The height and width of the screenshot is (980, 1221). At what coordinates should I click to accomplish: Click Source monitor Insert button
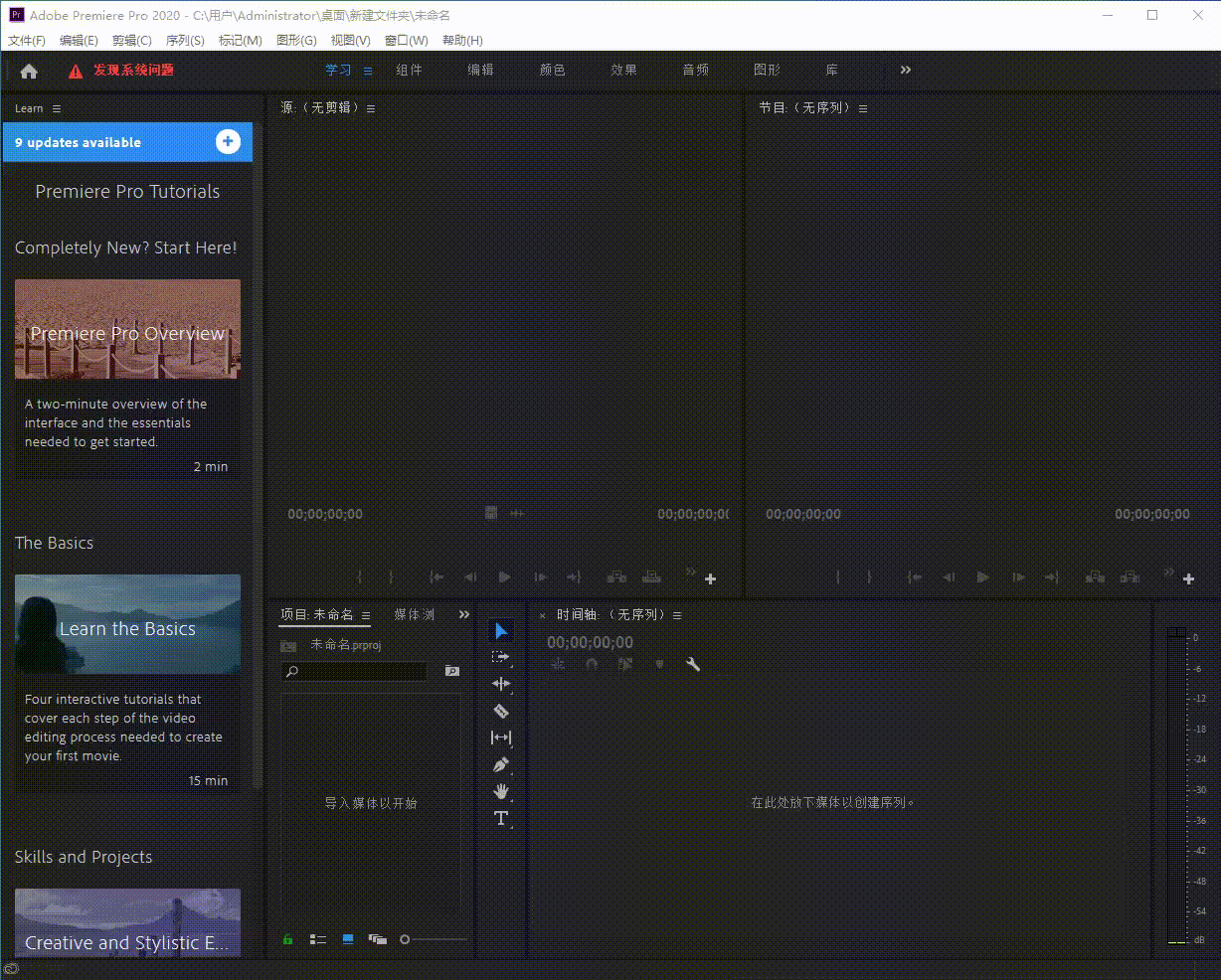pyautogui.click(x=617, y=576)
